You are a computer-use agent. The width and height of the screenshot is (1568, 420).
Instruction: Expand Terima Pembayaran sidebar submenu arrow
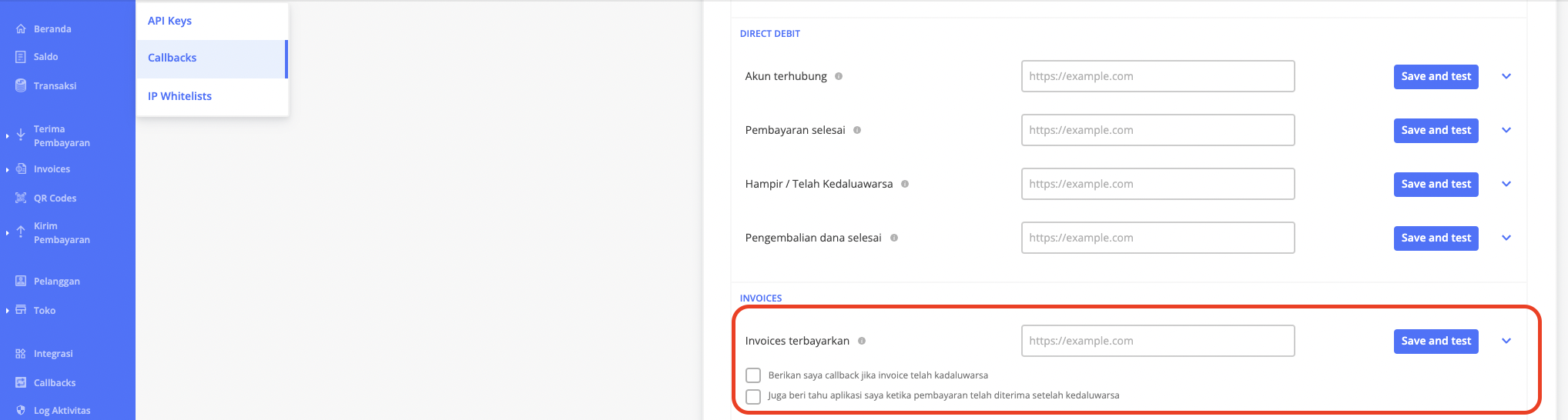7,136
